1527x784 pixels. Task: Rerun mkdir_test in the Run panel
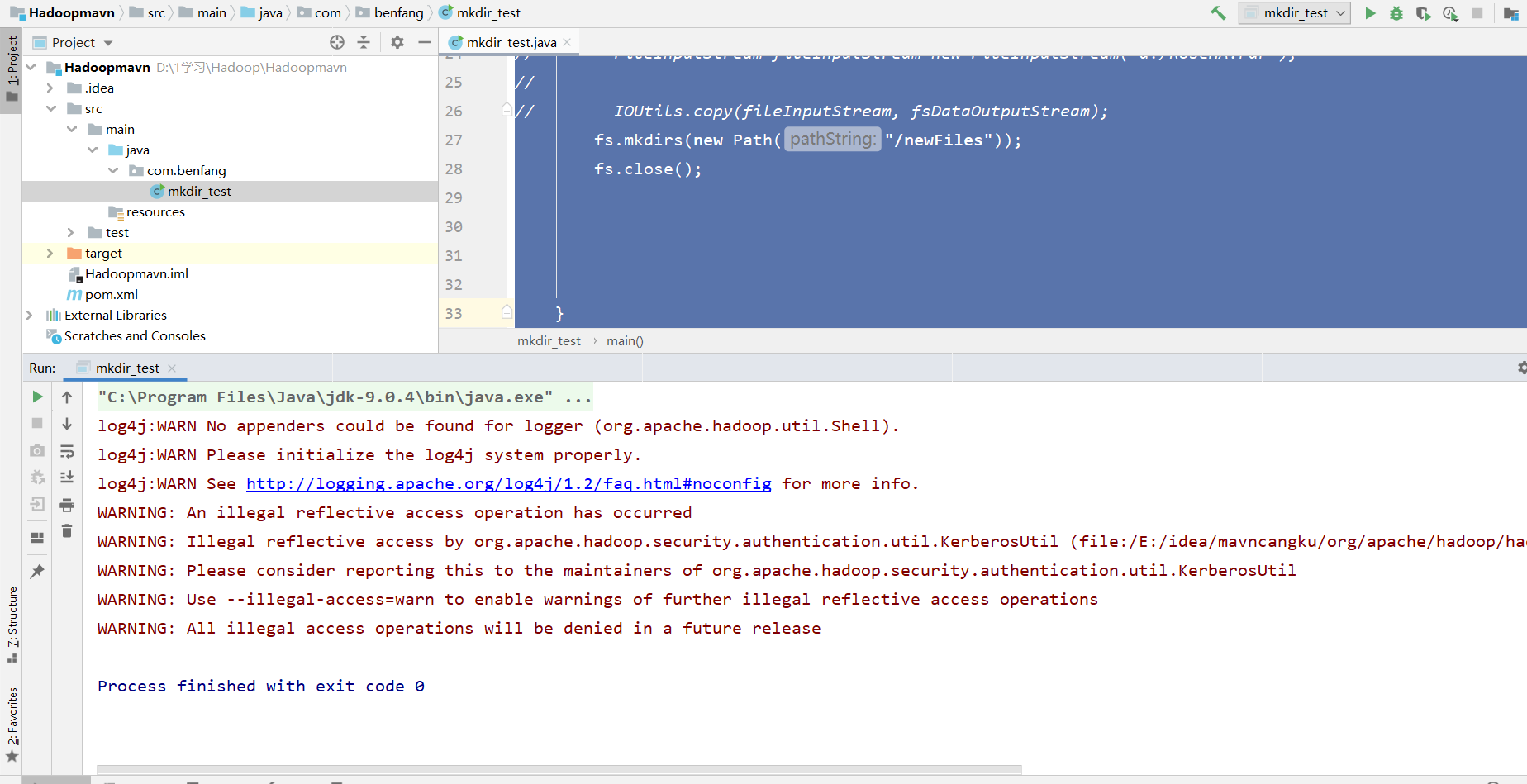tap(37, 397)
